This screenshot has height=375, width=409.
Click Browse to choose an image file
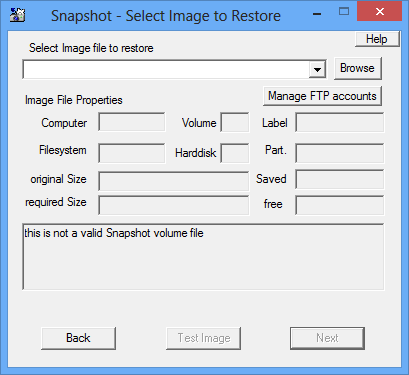tap(357, 68)
